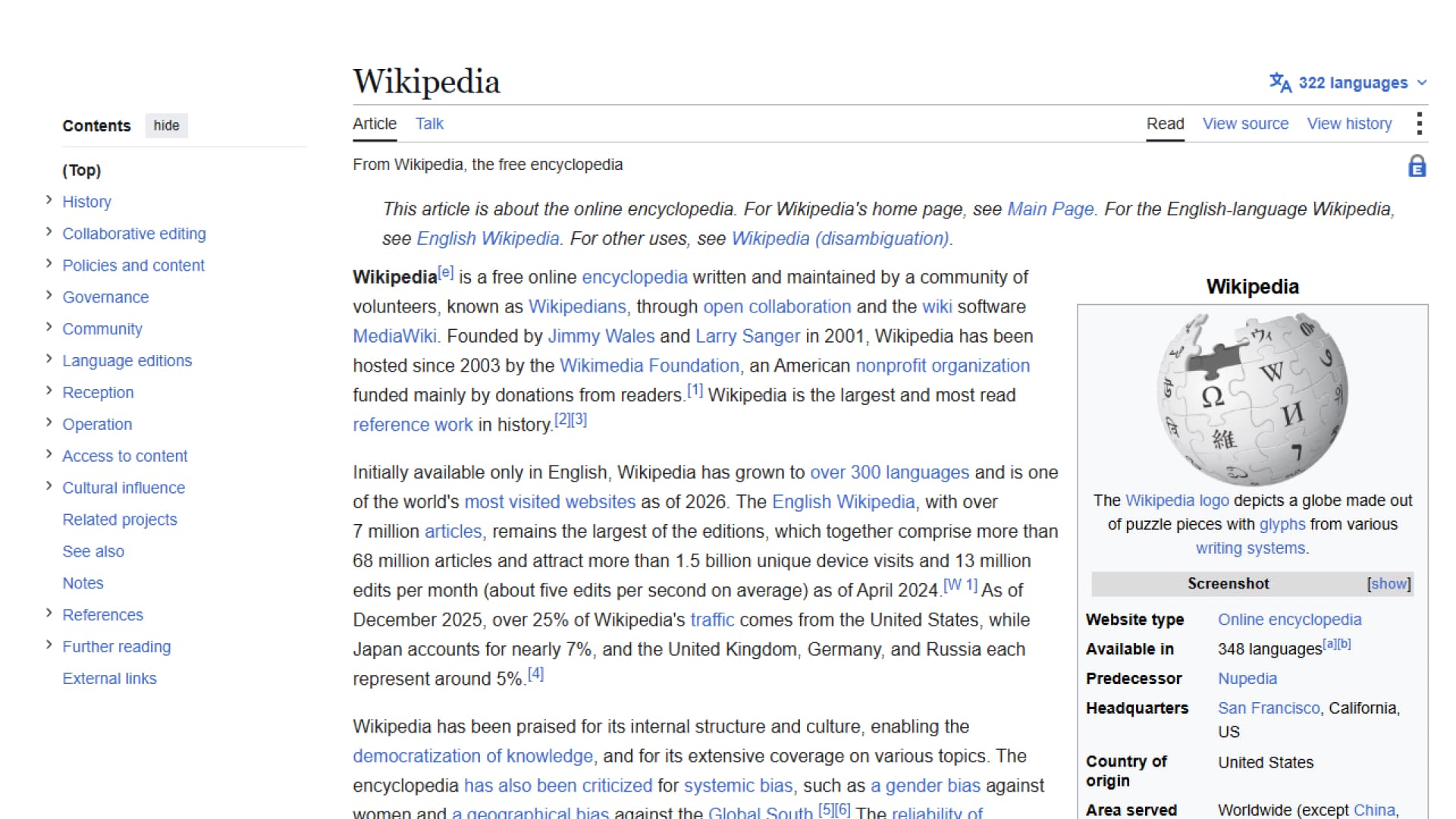Go to Related projects section
The width and height of the screenshot is (1456, 819).
point(119,519)
